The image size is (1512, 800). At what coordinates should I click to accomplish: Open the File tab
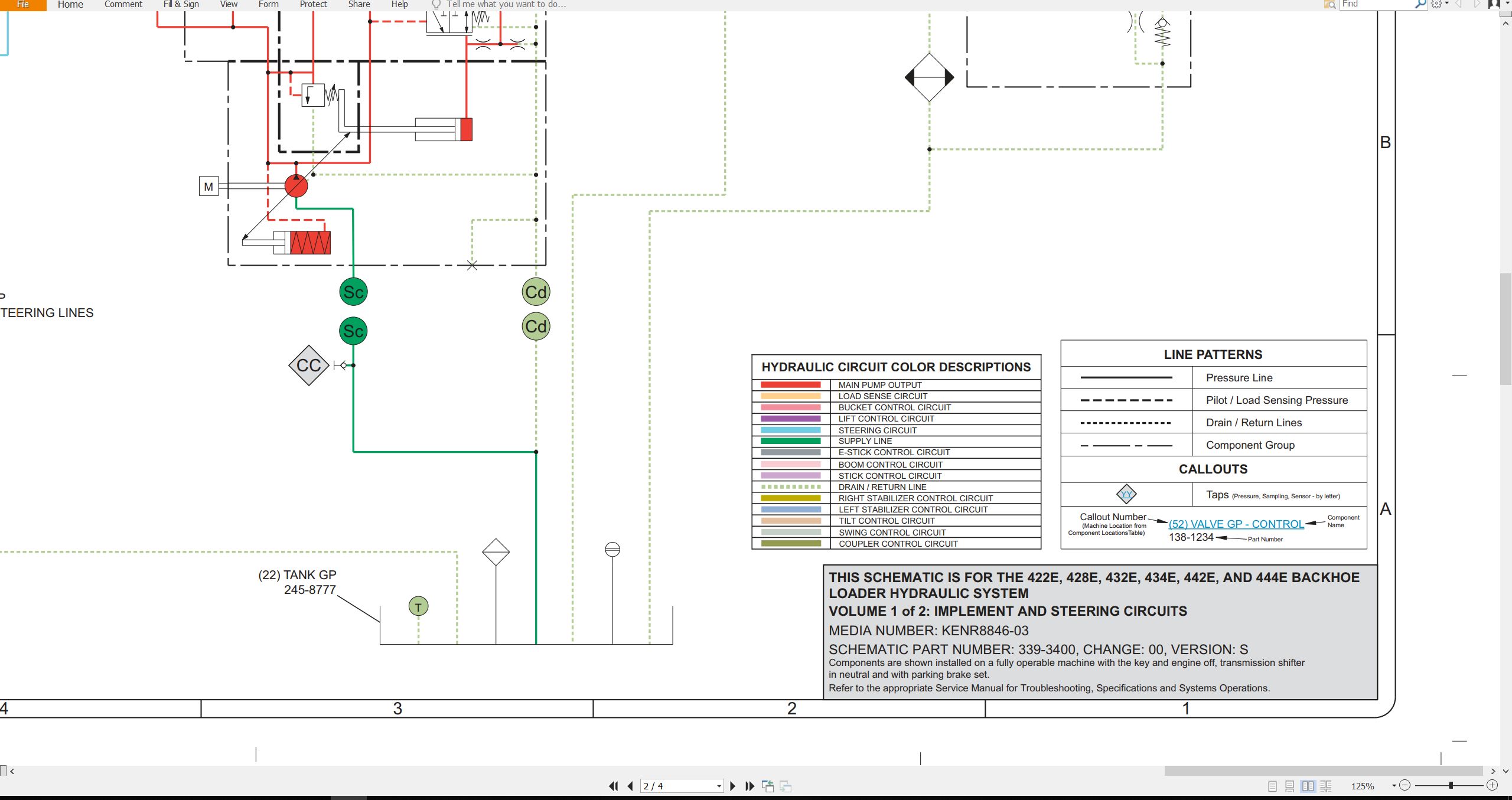pos(23,4)
